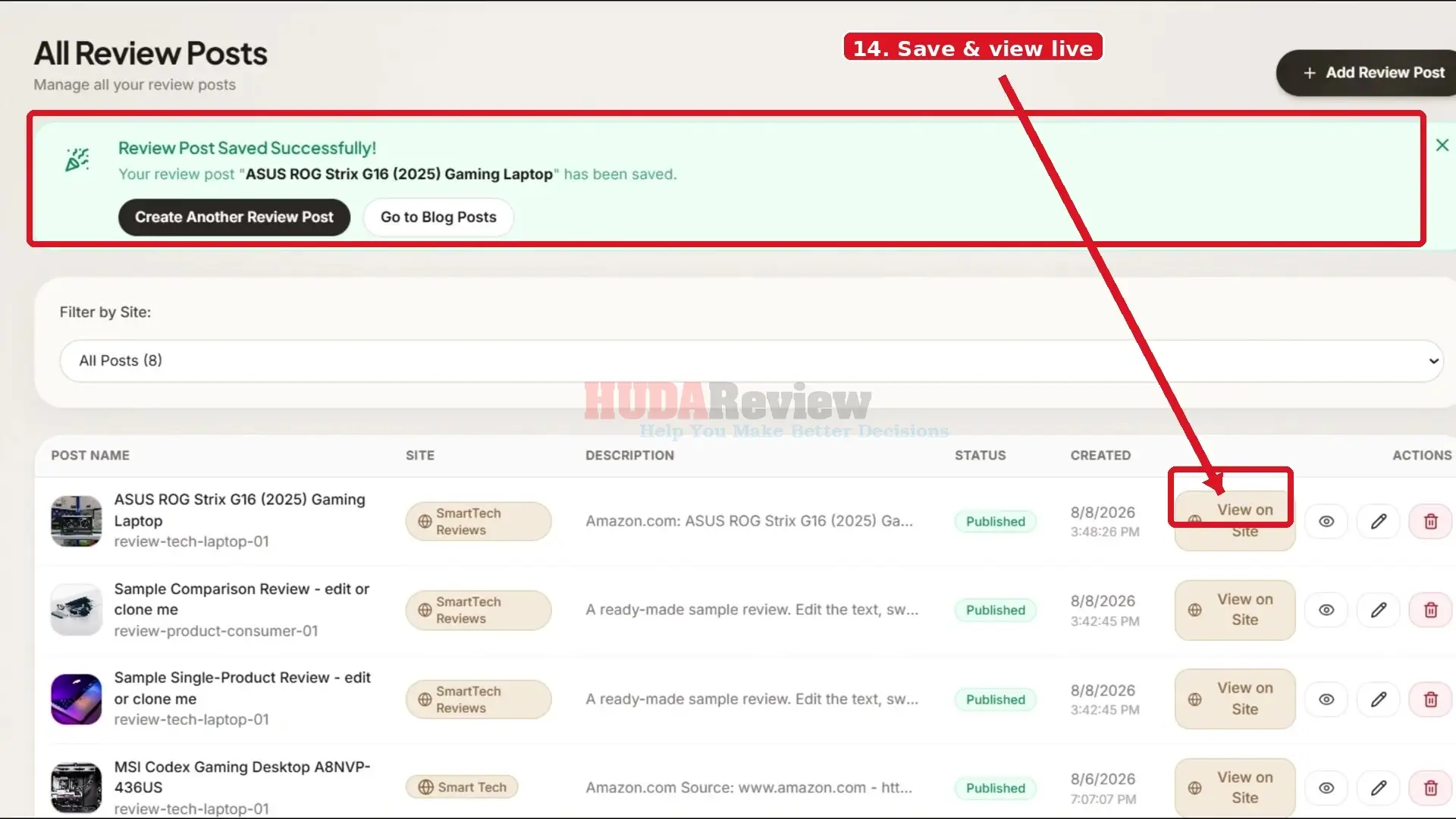Click the "All Review Posts" page heading
This screenshot has height=819, width=1456.
(151, 53)
